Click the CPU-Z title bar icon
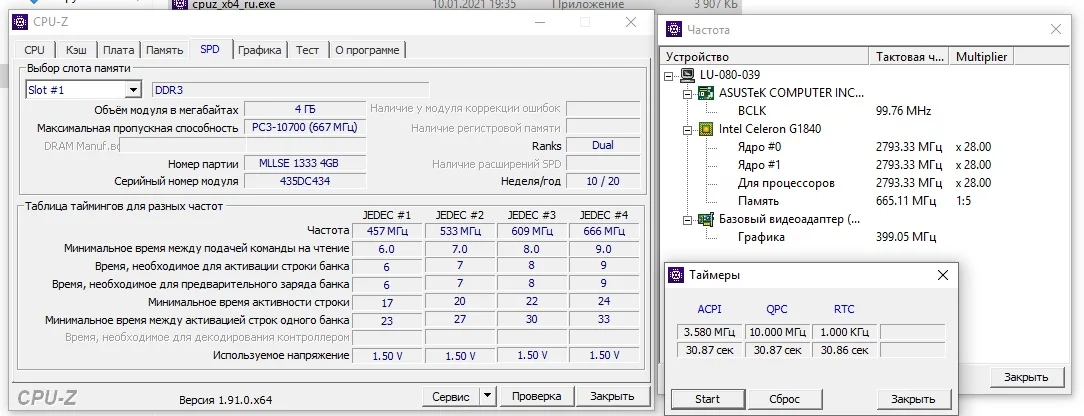The width and height of the screenshot is (1084, 416). 21,21
